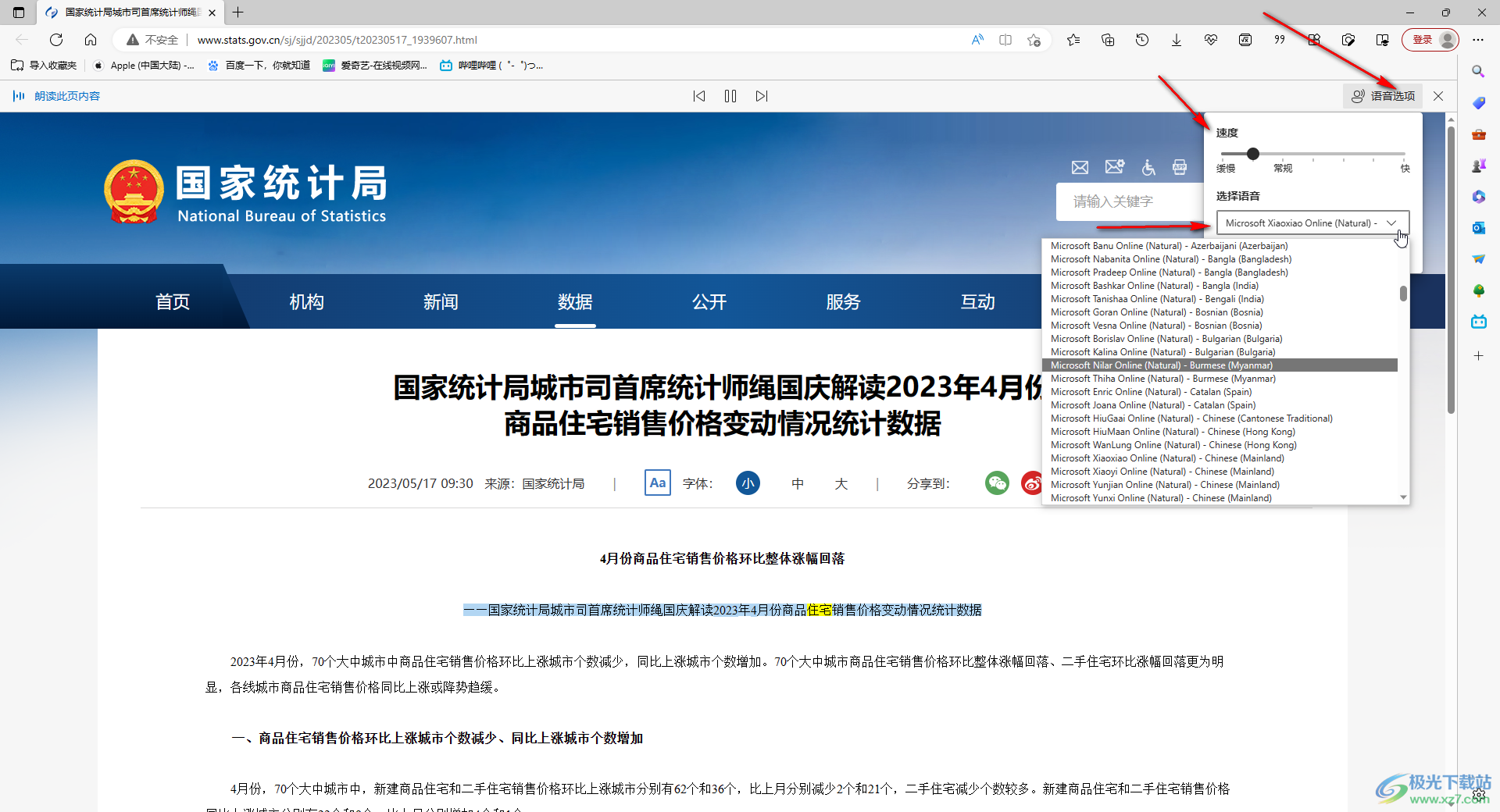The width and height of the screenshot is (1500, 812).
Task: Click the 登录 login button
Action: pyautogui.click(x=1430, y=40)
